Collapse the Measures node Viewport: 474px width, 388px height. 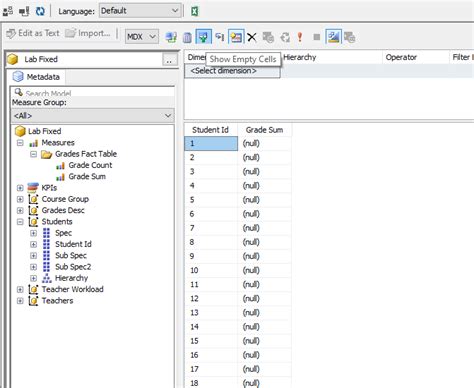pyautogui.click(x=20, y=143)
